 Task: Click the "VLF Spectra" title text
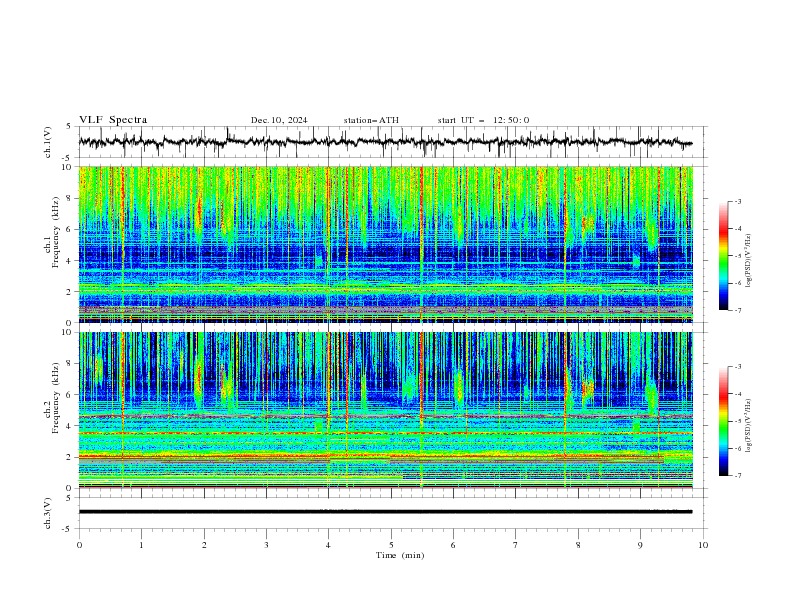pyautogui.click(x=113, y=120)
